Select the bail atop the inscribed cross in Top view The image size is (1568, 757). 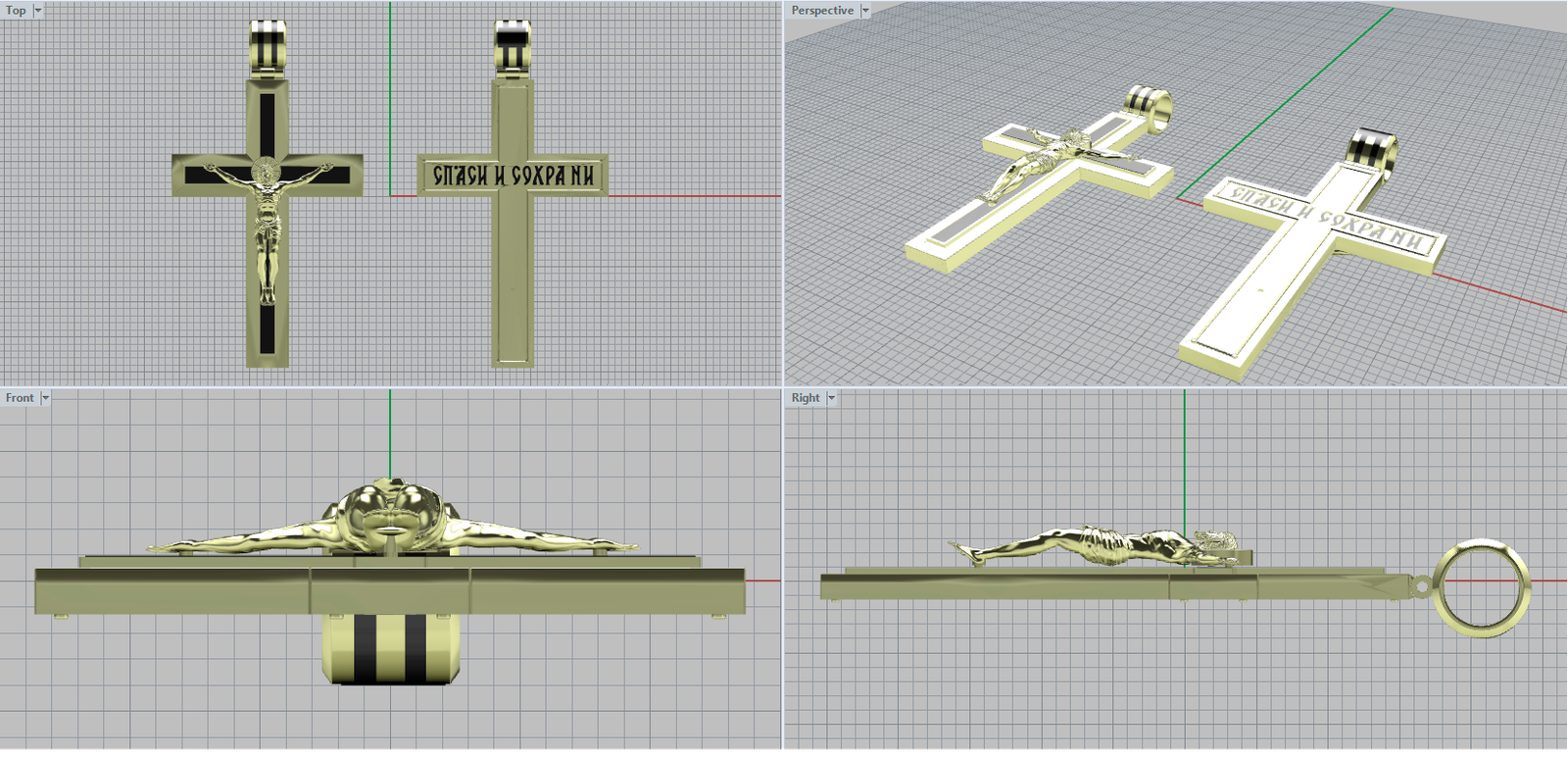512,47
